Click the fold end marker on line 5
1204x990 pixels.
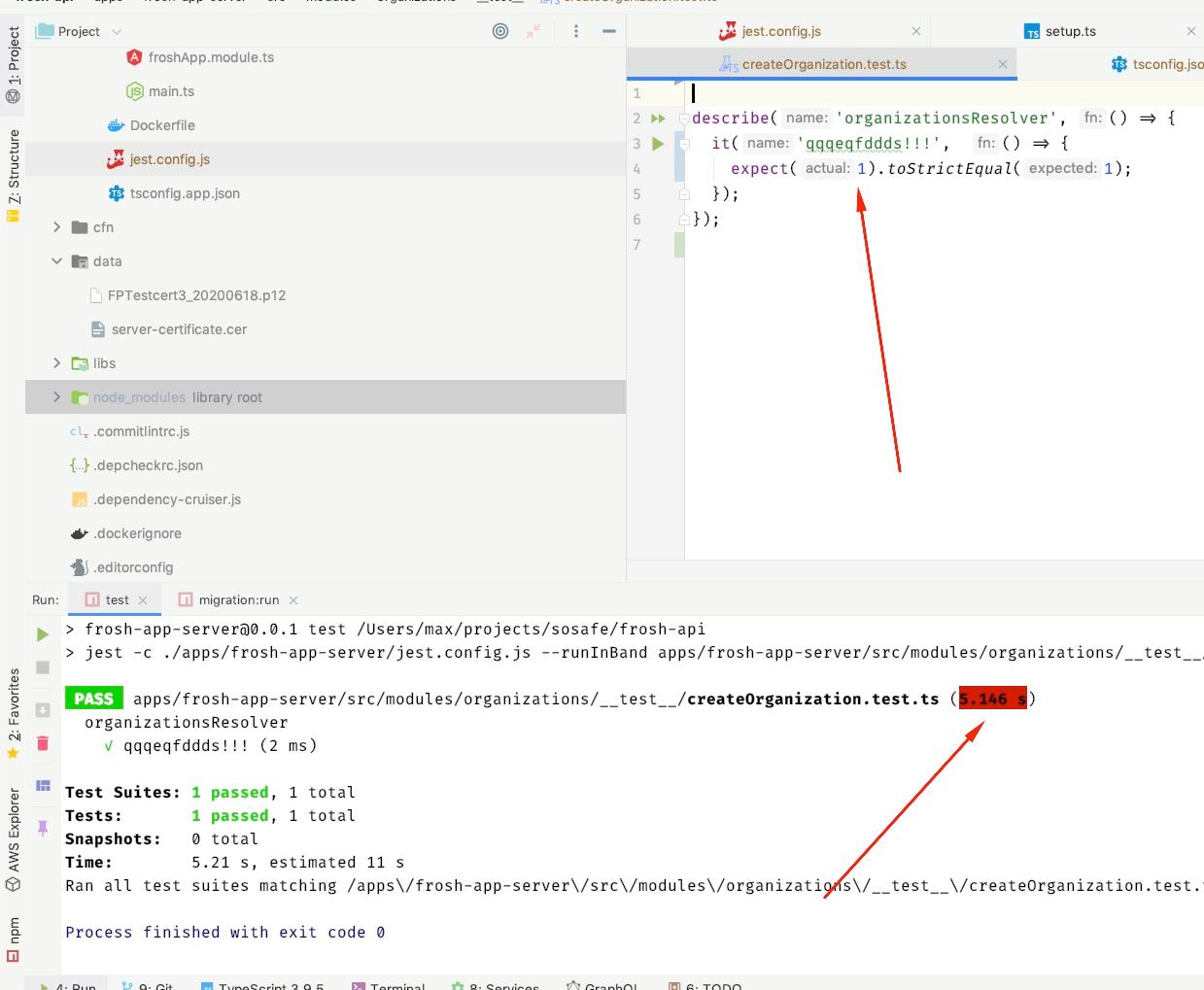[684, 194]
